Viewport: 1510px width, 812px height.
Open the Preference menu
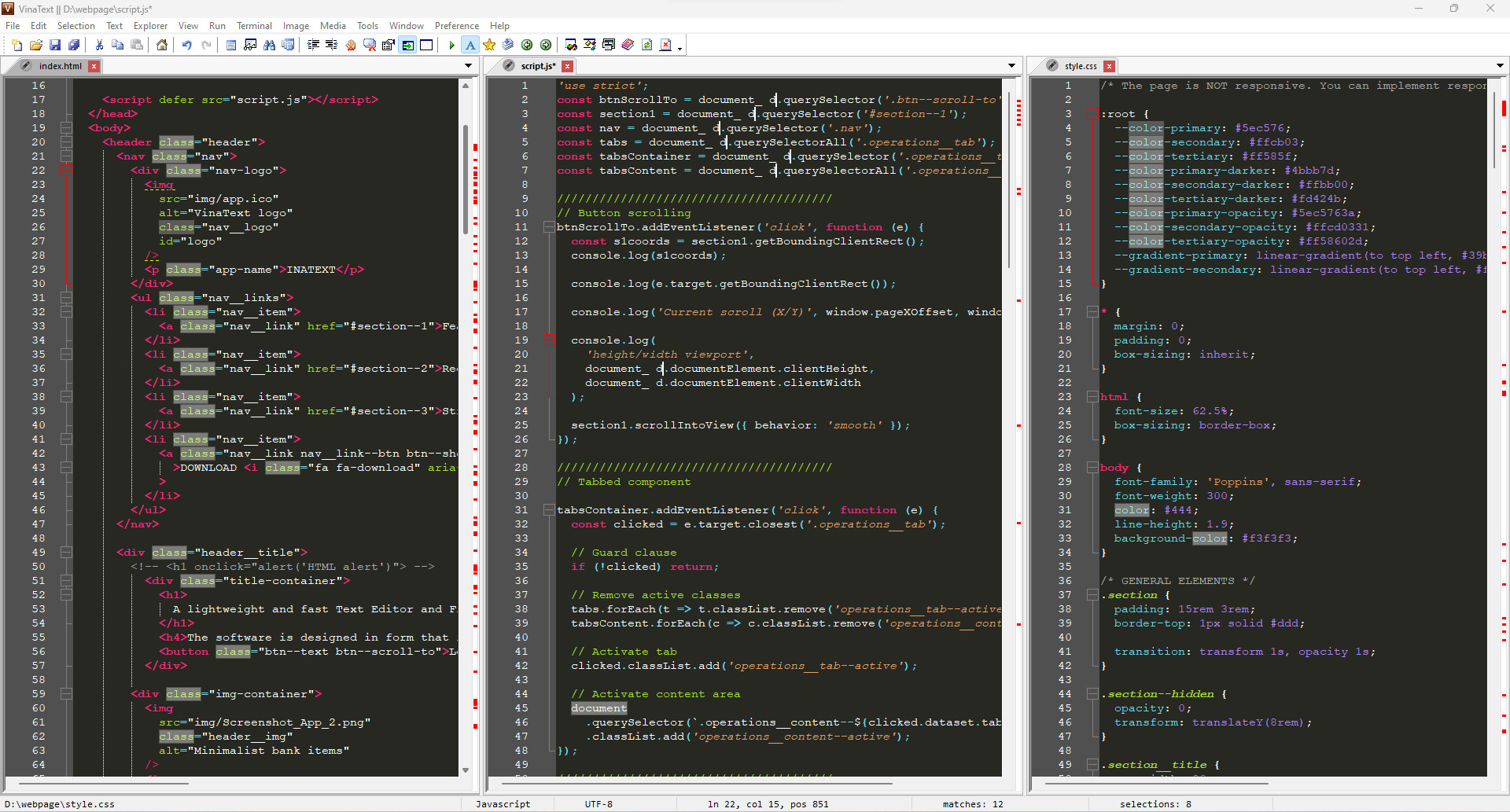457,26
